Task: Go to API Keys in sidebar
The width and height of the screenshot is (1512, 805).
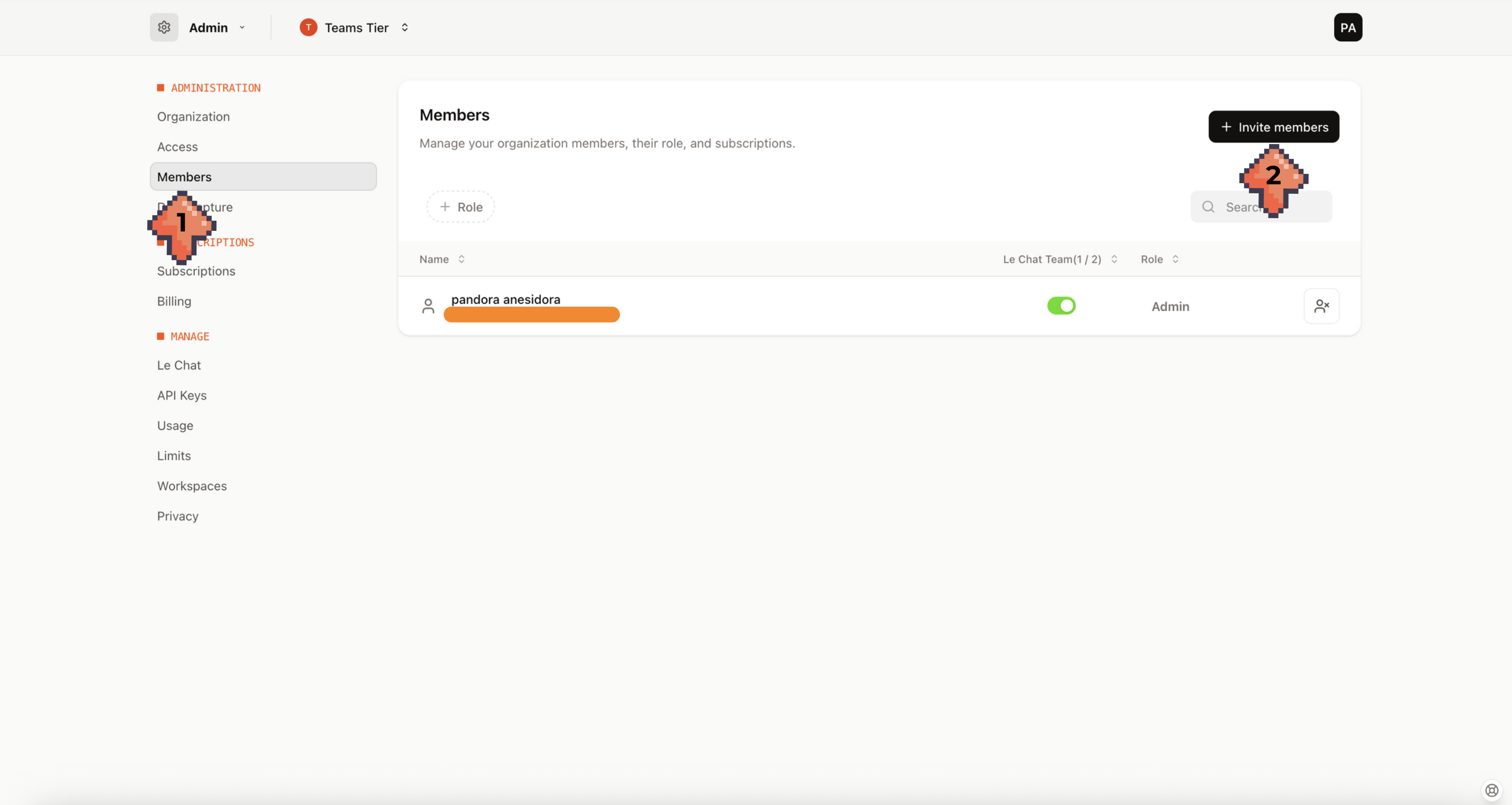Action: [x=182, y=395]
